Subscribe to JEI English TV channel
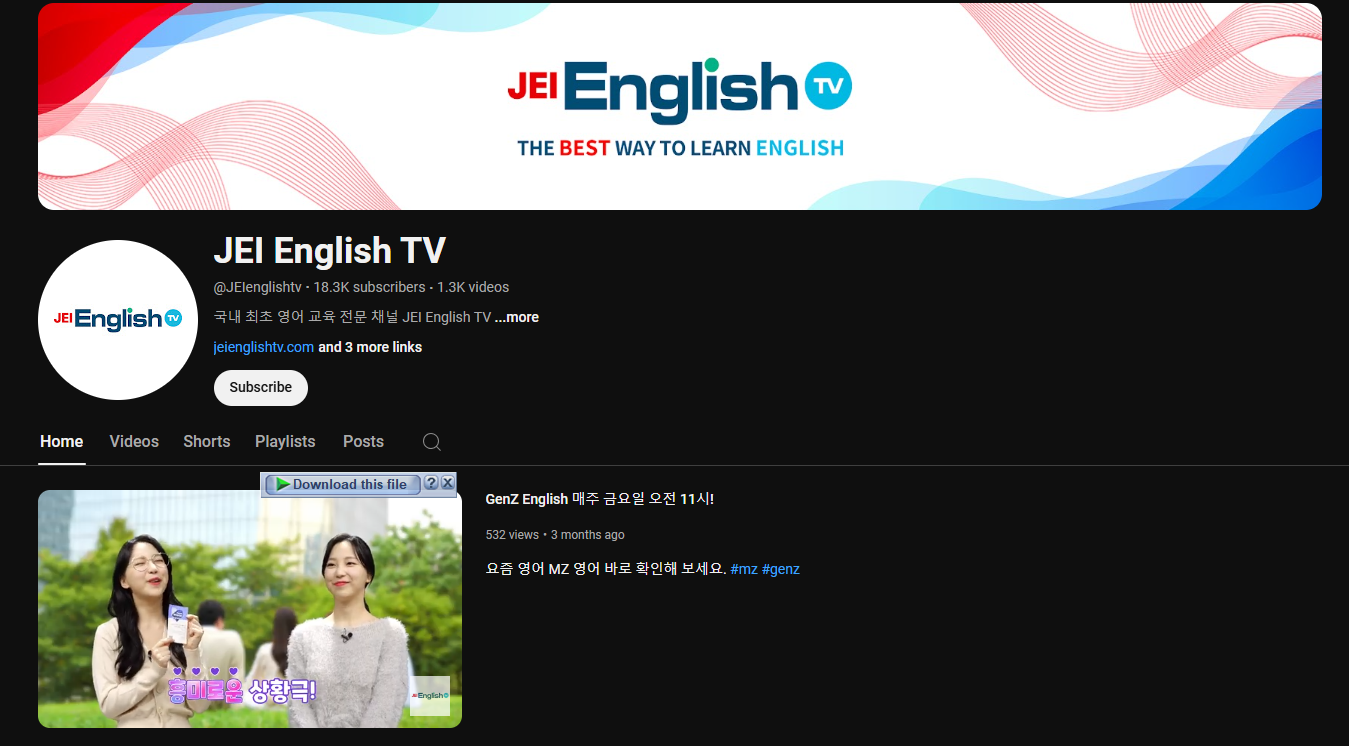Viewport: 1349px width, 746px height. click(x=261, y=387)
